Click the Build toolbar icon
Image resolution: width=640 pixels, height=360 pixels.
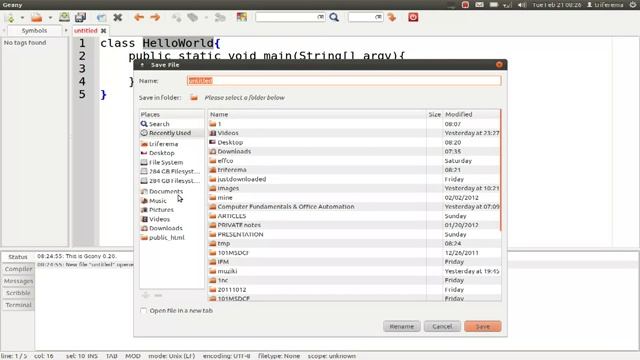tap(193, 18)
